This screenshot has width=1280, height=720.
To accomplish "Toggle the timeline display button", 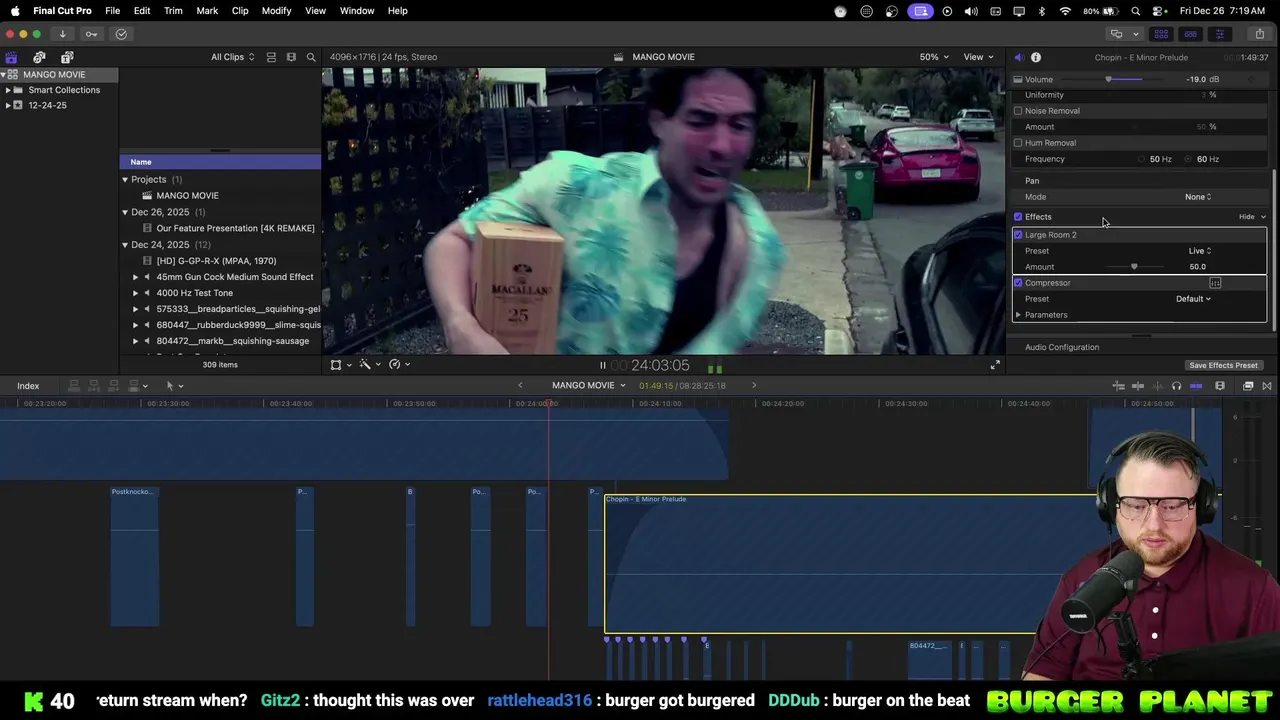I will pos(1190,34).
